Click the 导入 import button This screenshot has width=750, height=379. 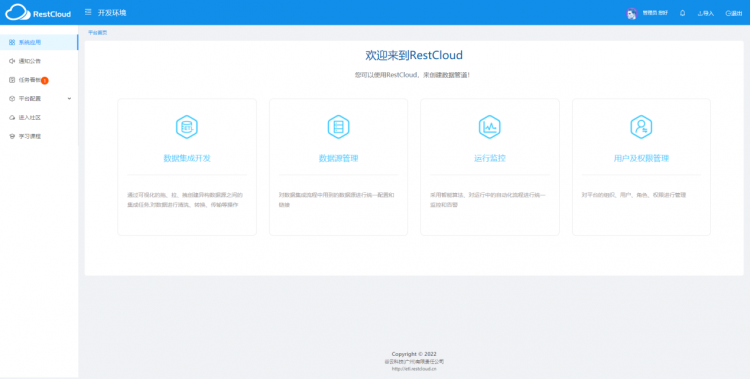(x=706, y=13)
